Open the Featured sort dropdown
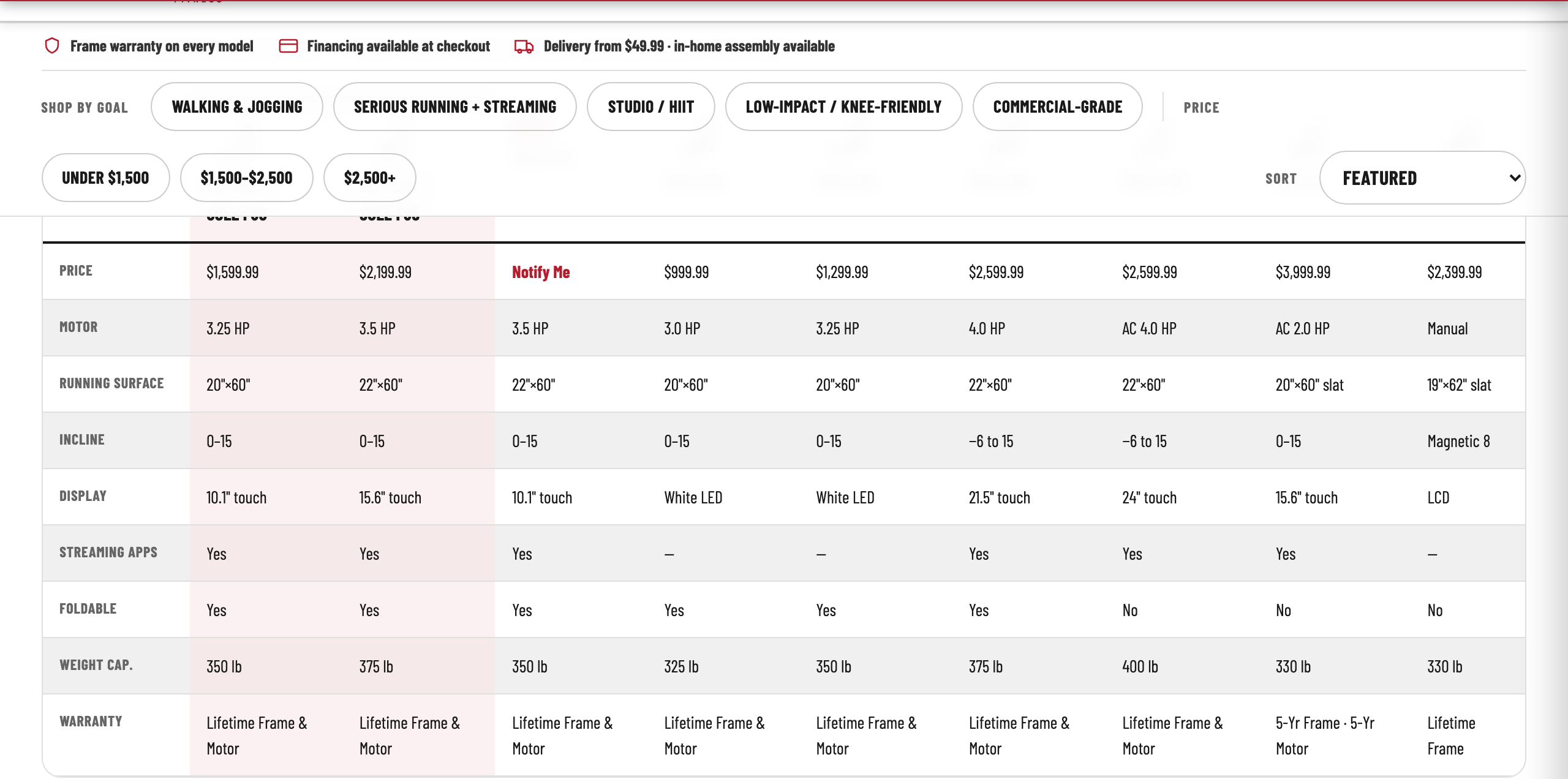Viewport: 1568px width, 779px height. [x=1422, y=178]
